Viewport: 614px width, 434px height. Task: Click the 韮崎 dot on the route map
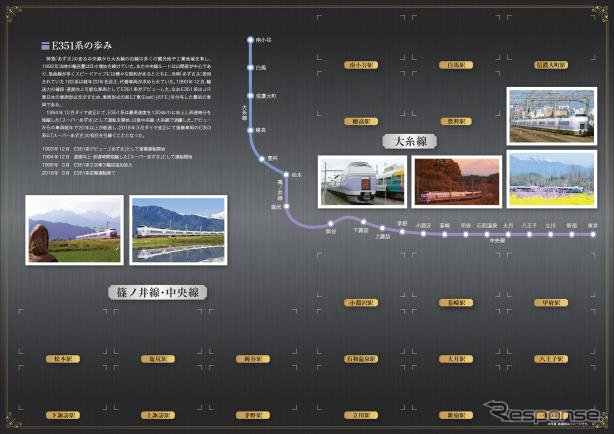(444, 235)
